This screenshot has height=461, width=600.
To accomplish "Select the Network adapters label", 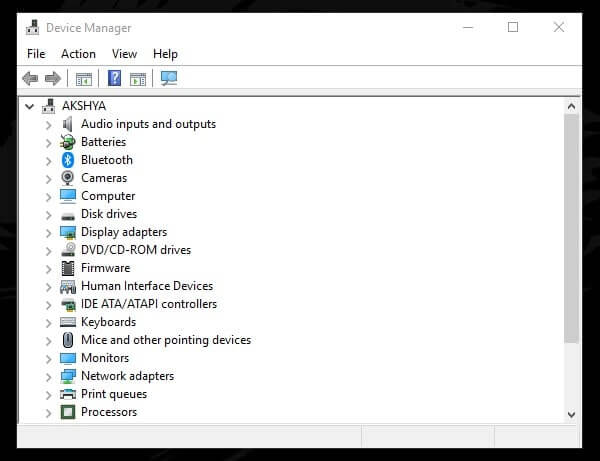I will (127, 376).
